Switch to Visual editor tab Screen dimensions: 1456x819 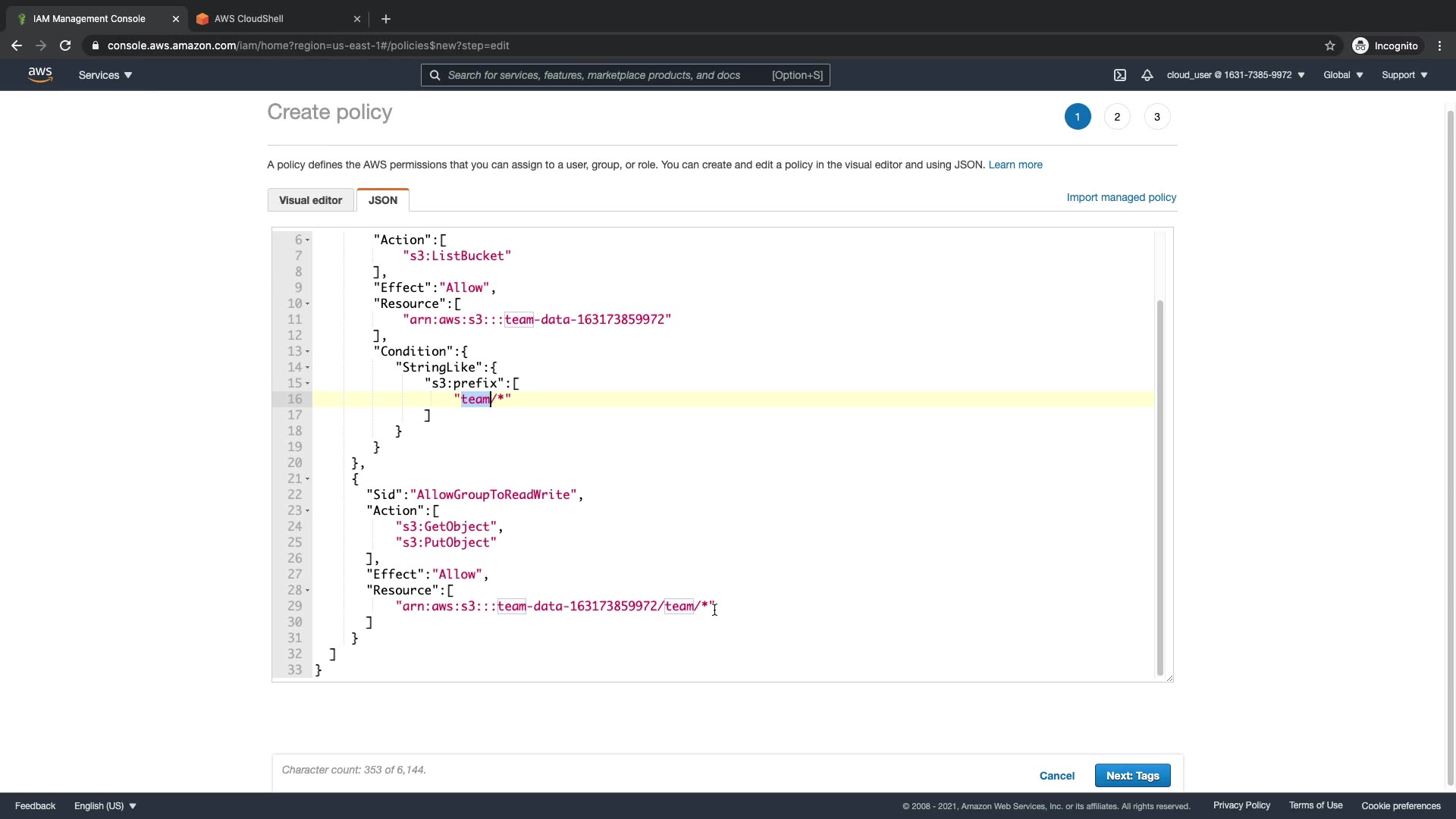pos(310,200)
